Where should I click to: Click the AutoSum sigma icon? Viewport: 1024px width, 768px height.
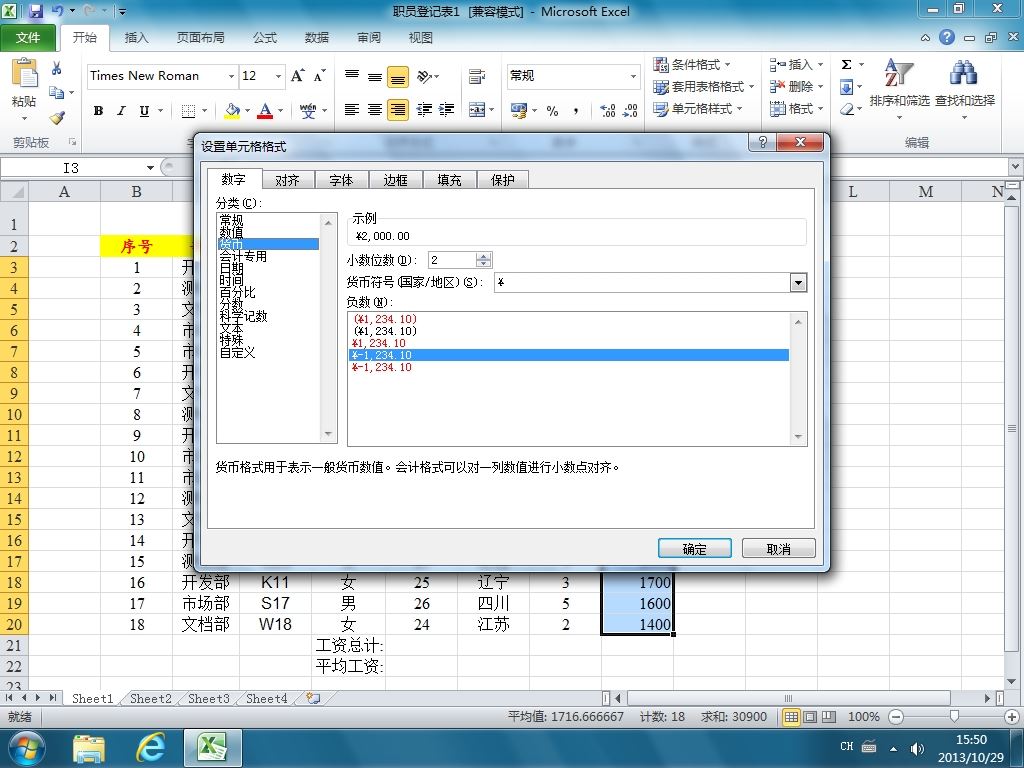(x=846, y=64)
